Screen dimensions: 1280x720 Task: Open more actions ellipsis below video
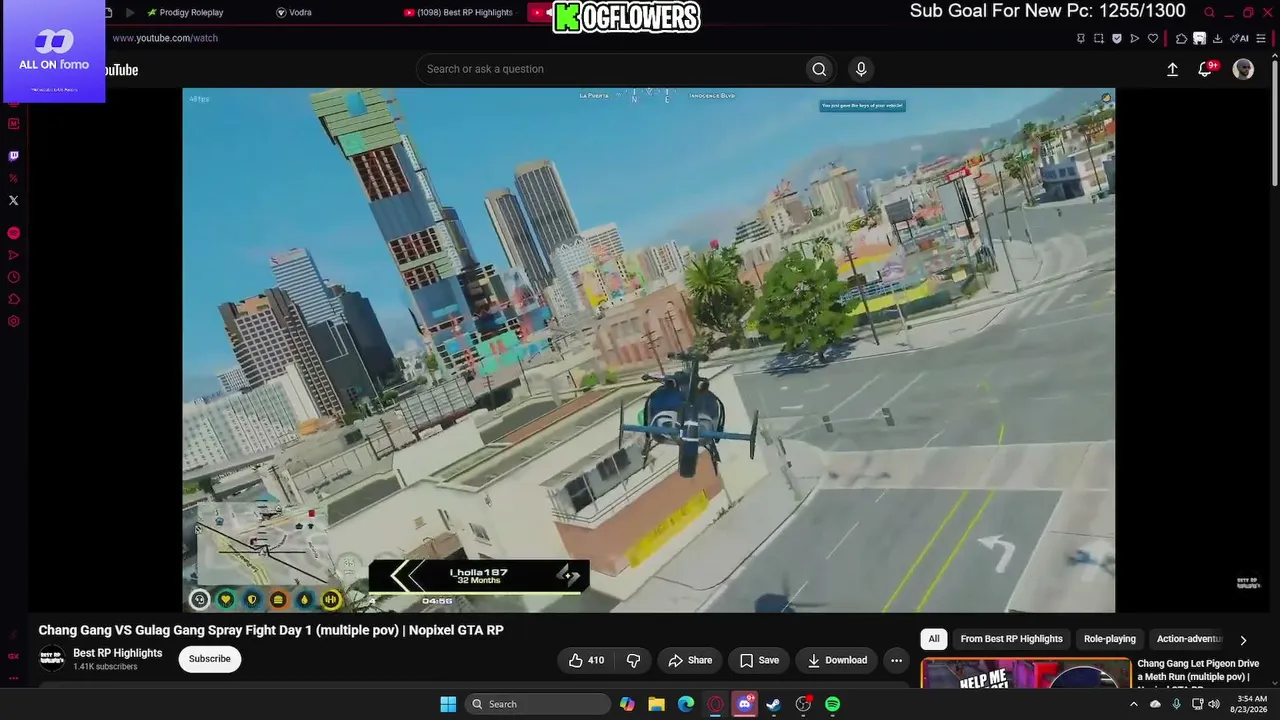(896, 660)
